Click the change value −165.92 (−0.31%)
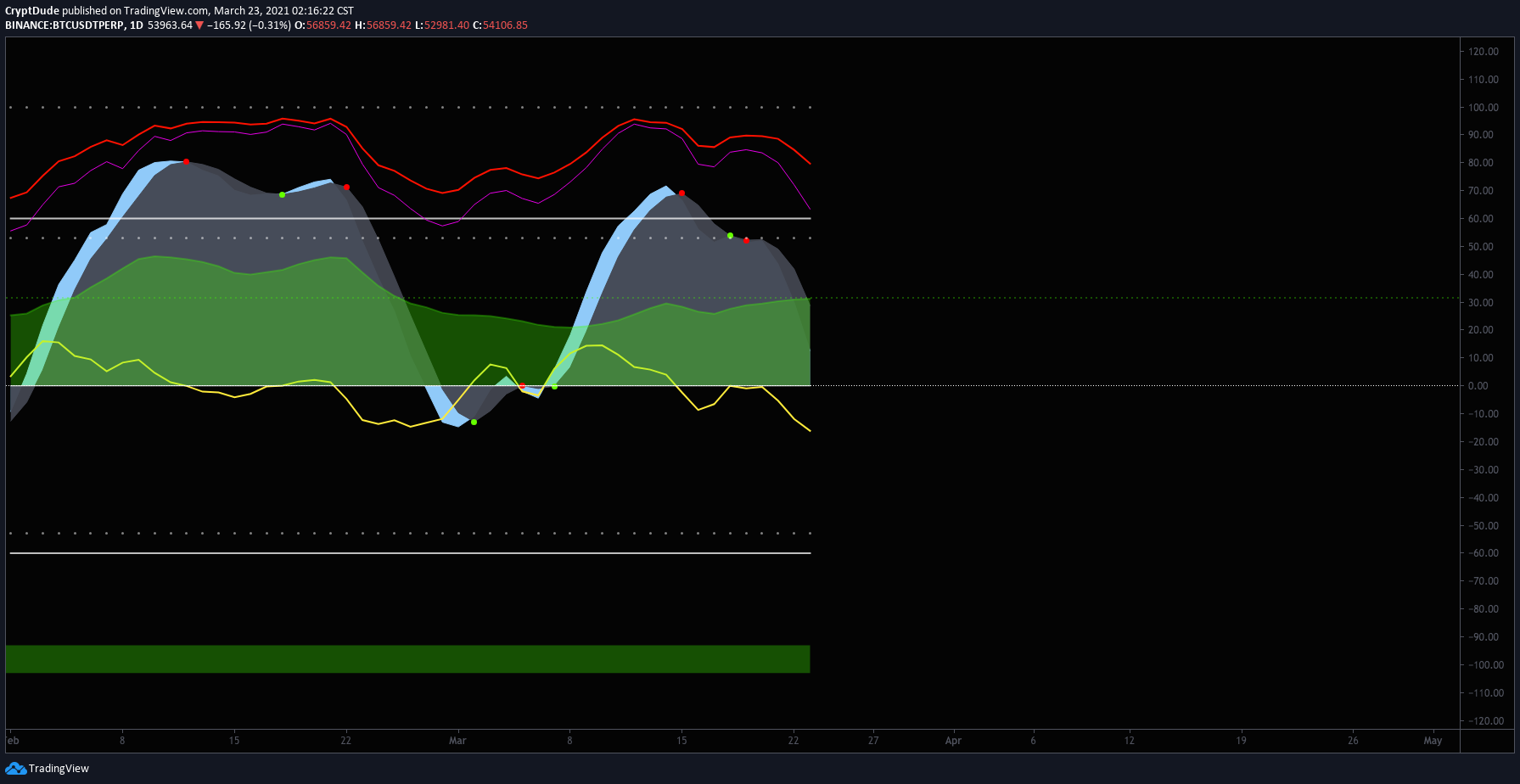Screen dimensions: 1520x784 coord(250,25)
